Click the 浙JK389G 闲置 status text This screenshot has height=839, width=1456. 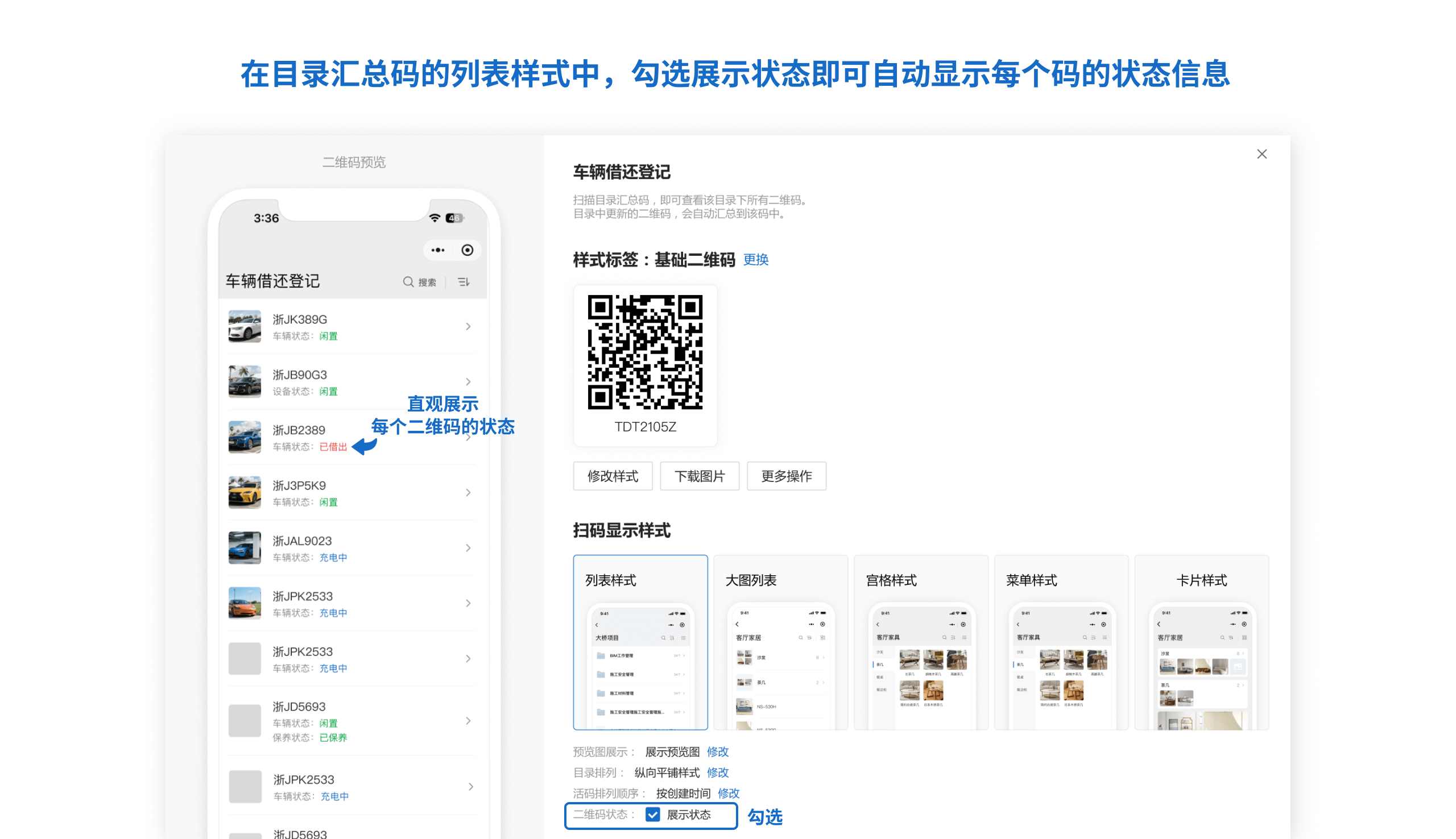tap(329, 336)
